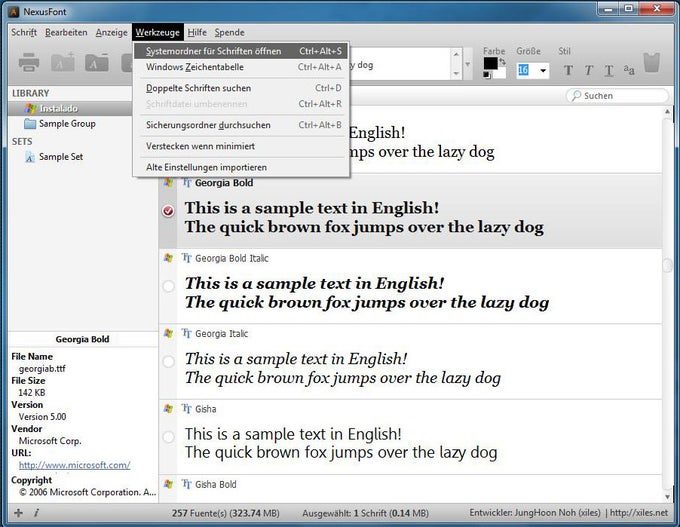Viewport: 680px width, 527px height.
Task: Click the font list scroll up arrow
Action: pos(668,112)
